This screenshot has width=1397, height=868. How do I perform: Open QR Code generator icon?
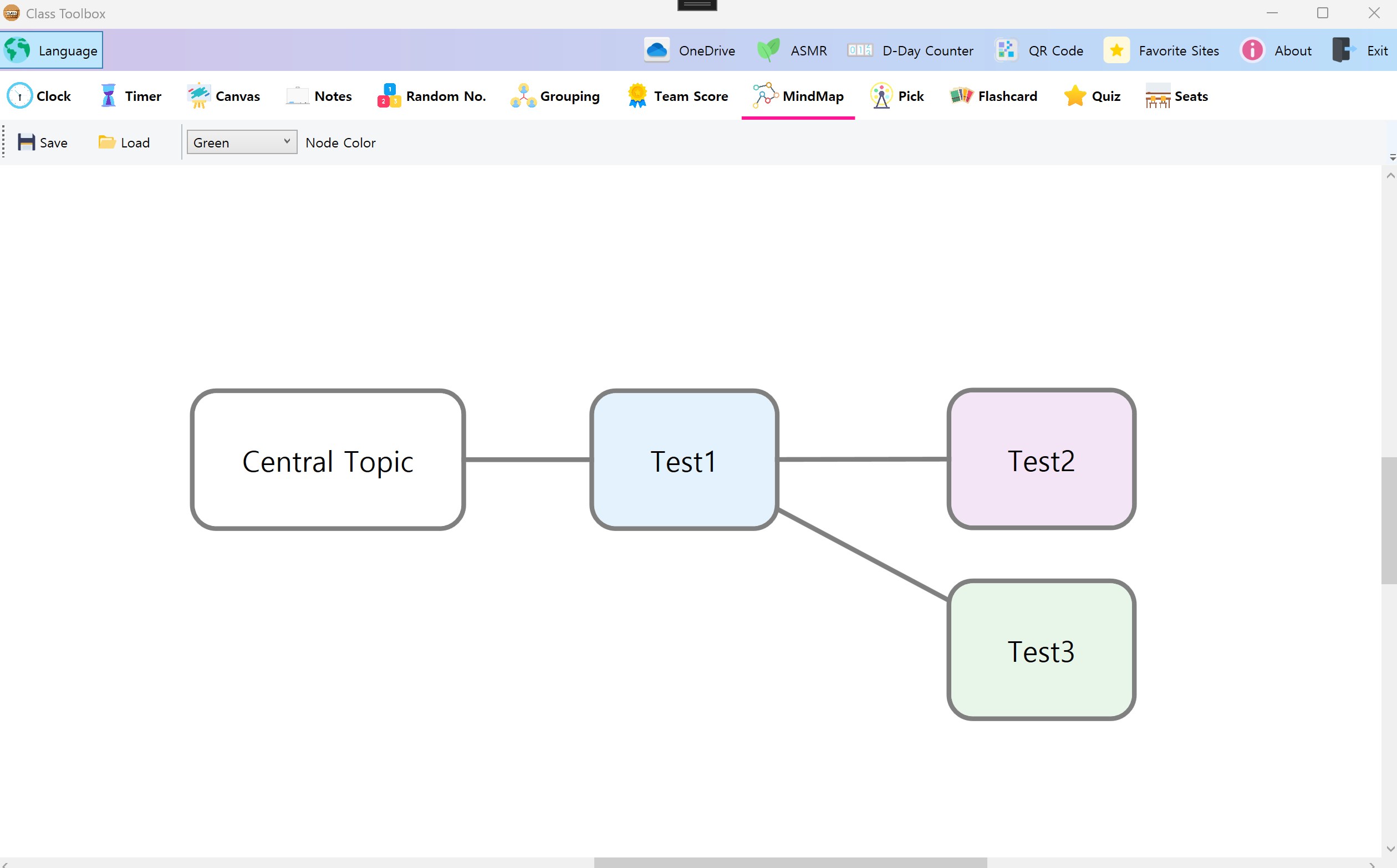click(1006, 50)
